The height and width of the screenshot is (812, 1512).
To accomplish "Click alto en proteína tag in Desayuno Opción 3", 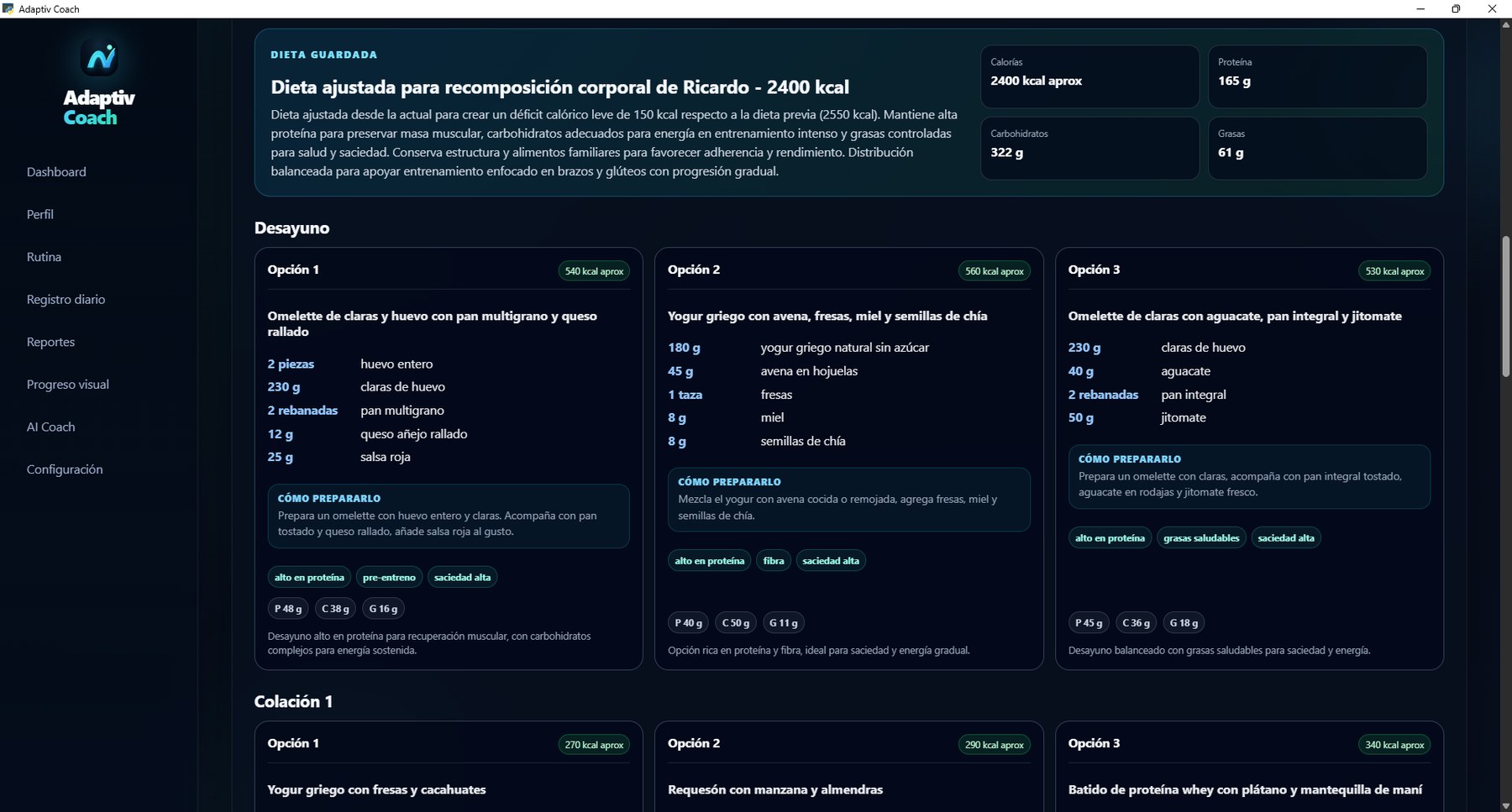I will (1110, 538).
